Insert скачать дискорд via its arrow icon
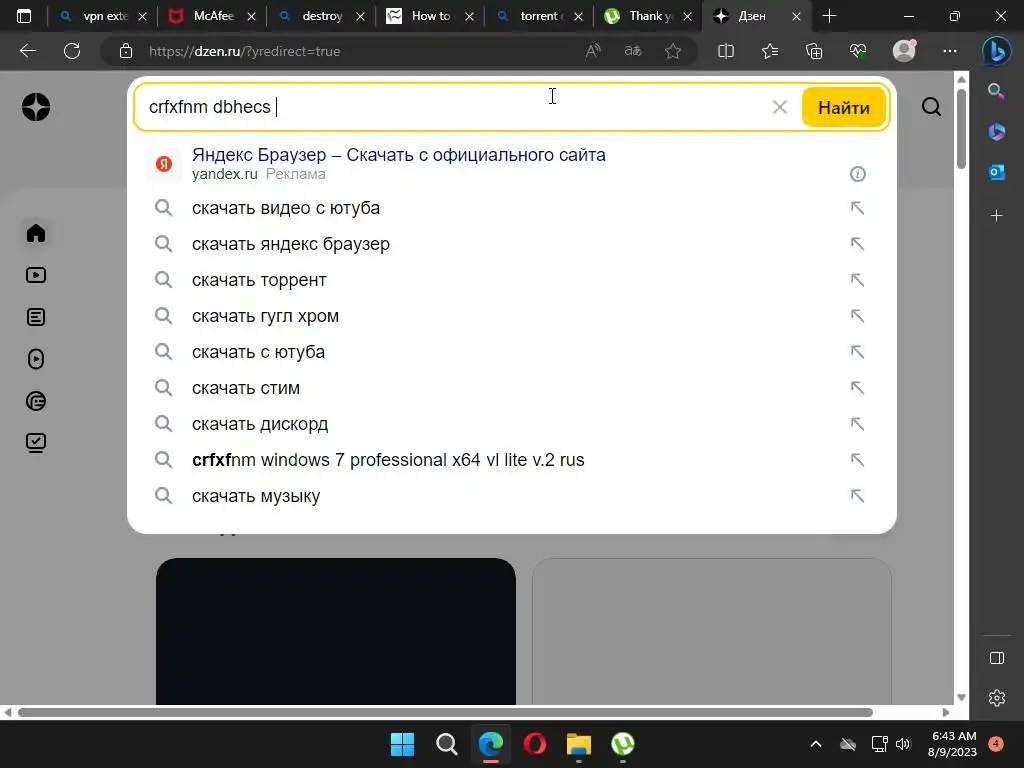 tap(857, 424)
